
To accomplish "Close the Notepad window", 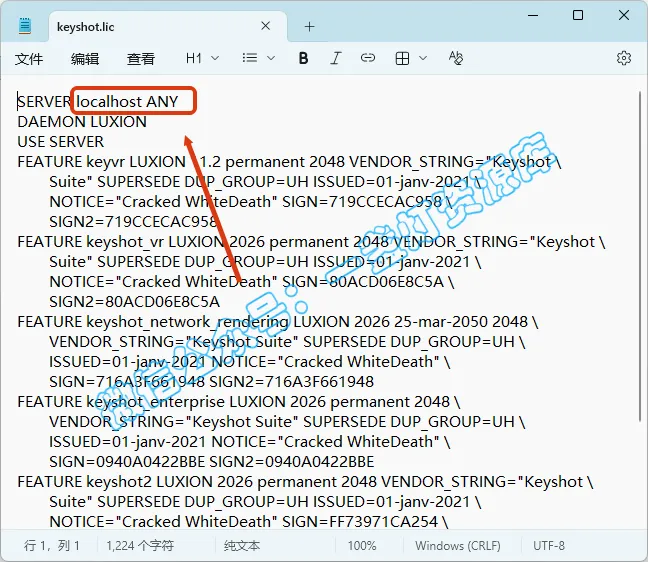I will pyautogui.click(x=624, y=15).
